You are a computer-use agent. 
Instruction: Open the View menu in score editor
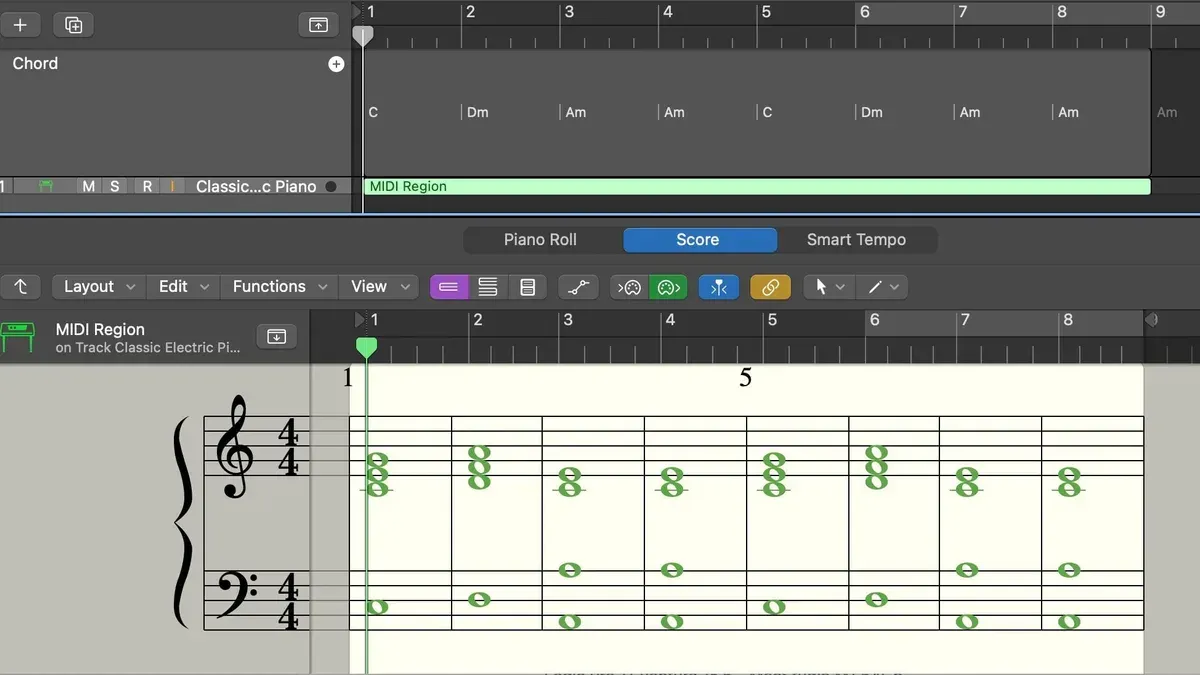(380, 287)
